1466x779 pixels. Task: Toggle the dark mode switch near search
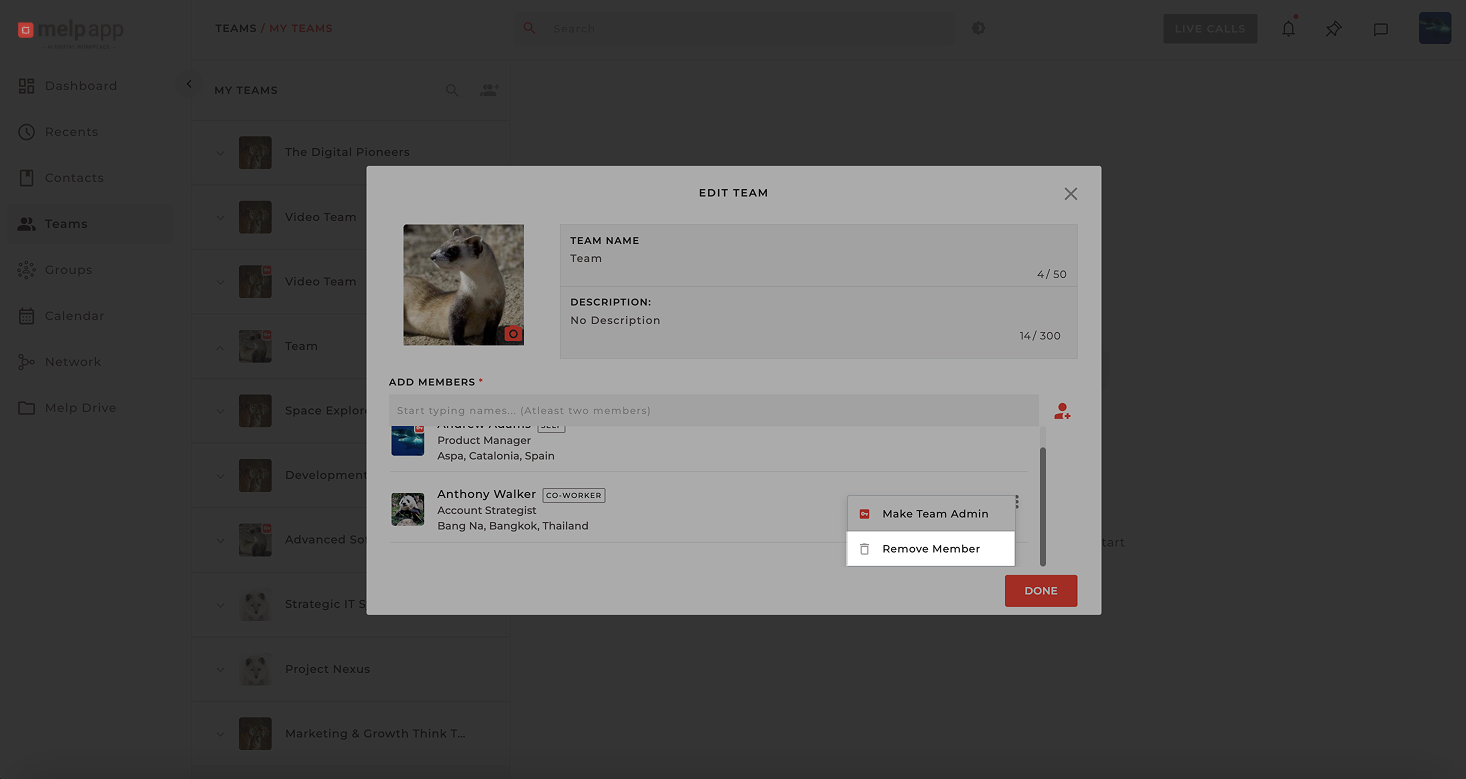pos(978,28)
